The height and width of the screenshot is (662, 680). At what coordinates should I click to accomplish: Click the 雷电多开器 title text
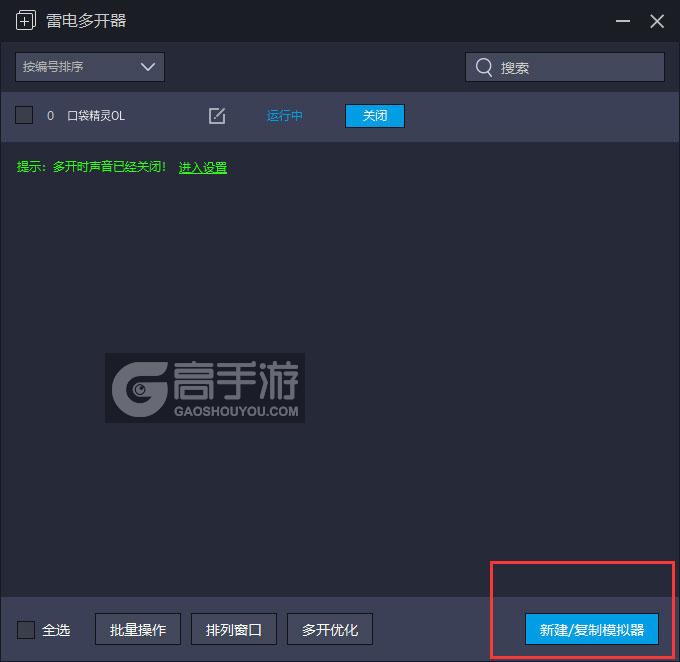(86, 21)
